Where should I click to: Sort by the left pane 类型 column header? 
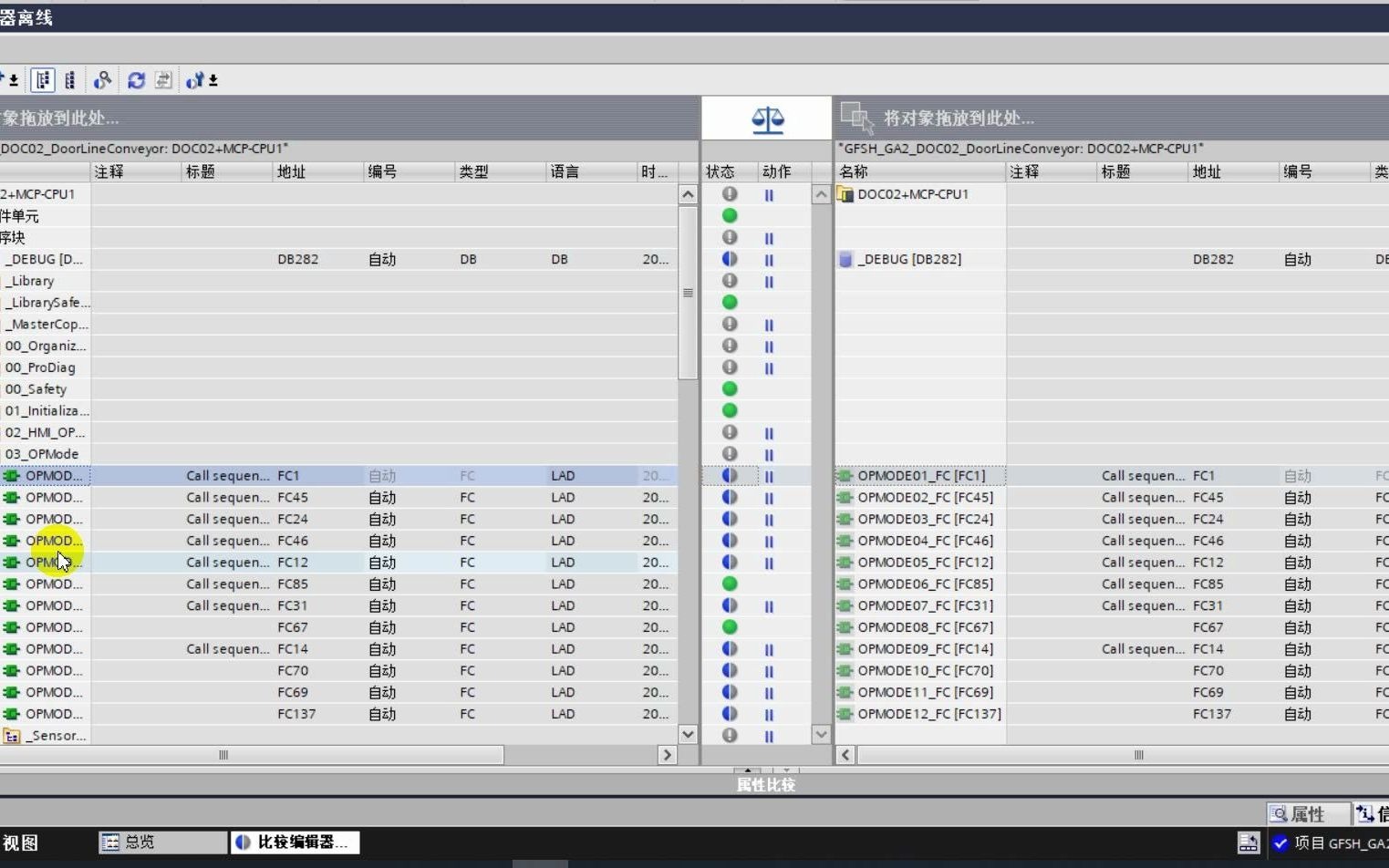(x=501, y=171)
